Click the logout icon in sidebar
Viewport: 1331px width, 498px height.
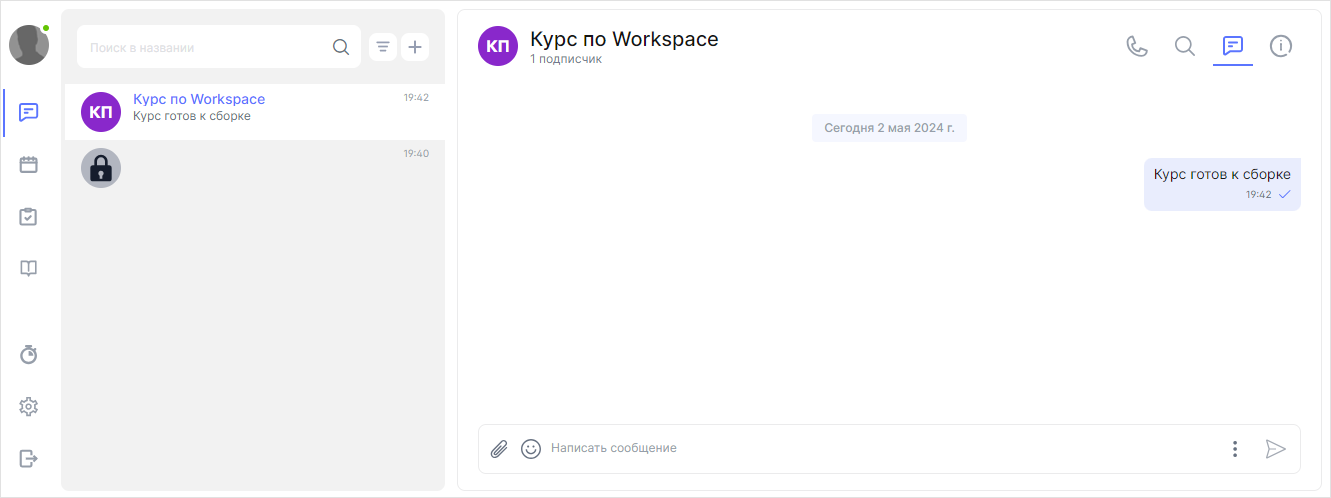point(29,458)
